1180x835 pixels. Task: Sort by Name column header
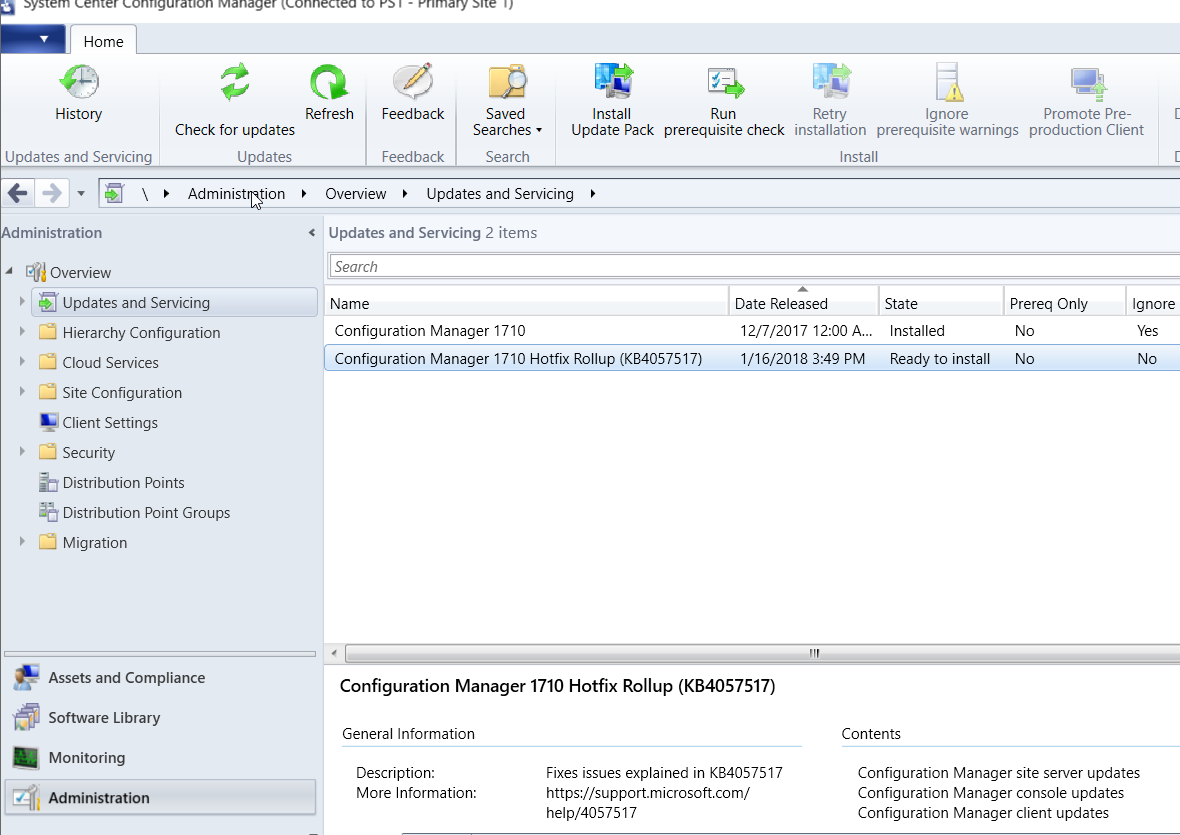pyautogui.click(x=527, y=303)
